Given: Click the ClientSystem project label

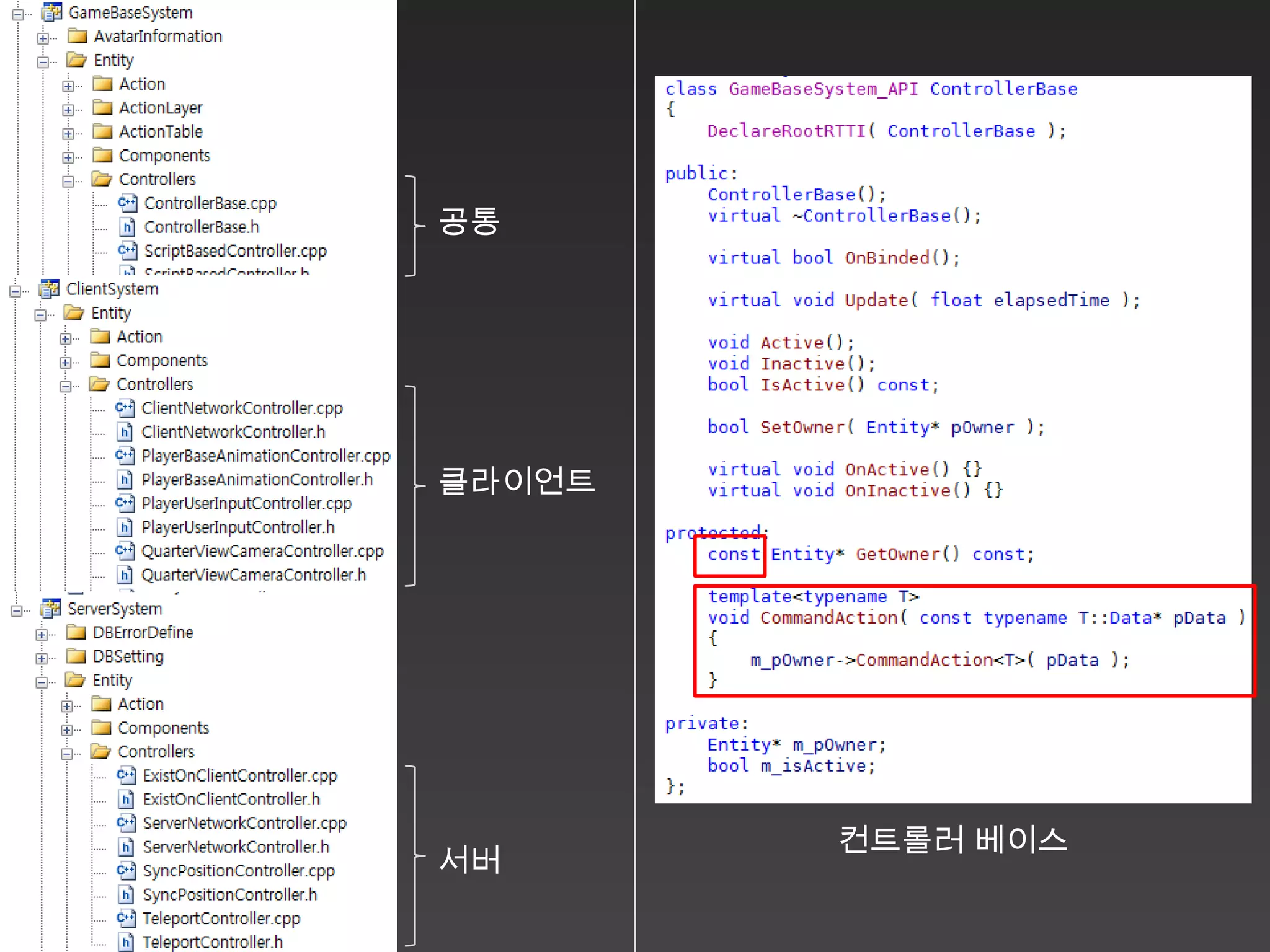Looking at the screenshot, I should pos(112,289).
